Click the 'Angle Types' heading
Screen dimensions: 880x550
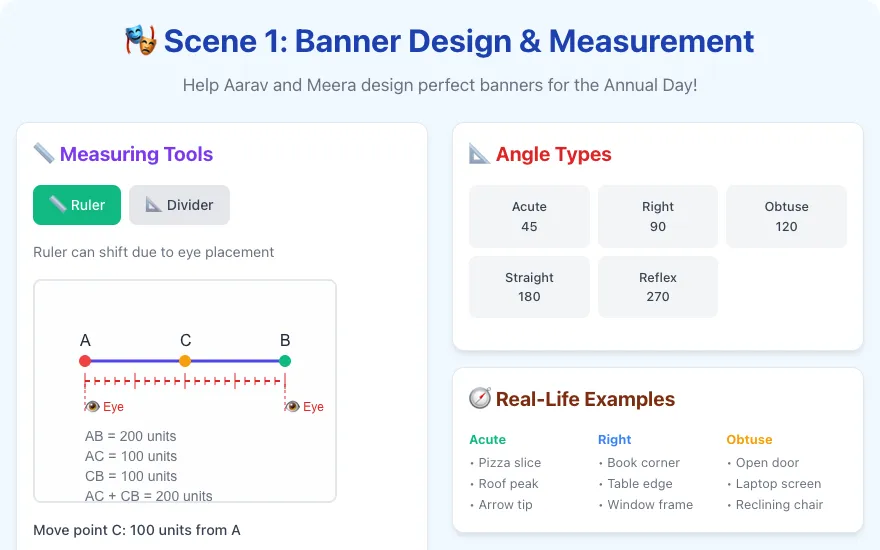(x=553, y=154)
